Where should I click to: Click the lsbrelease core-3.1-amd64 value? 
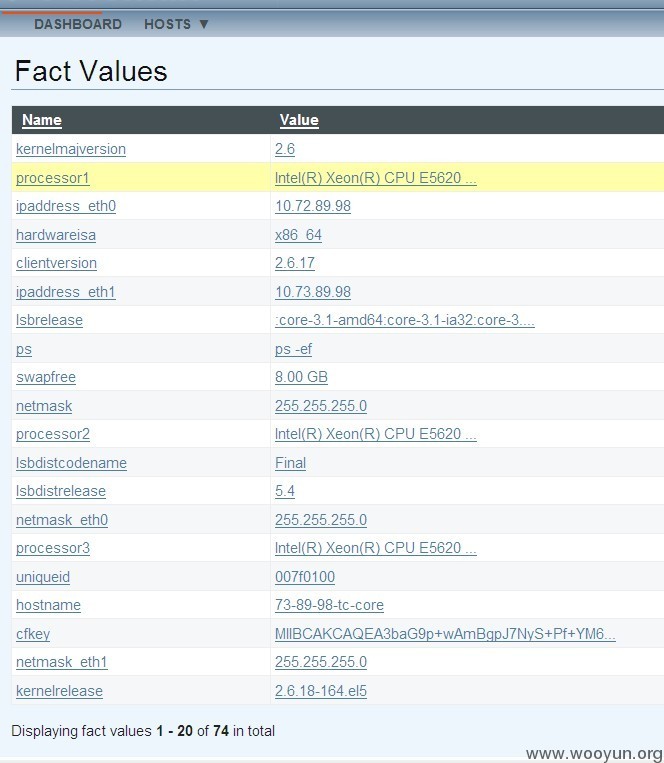coord(405,320)
